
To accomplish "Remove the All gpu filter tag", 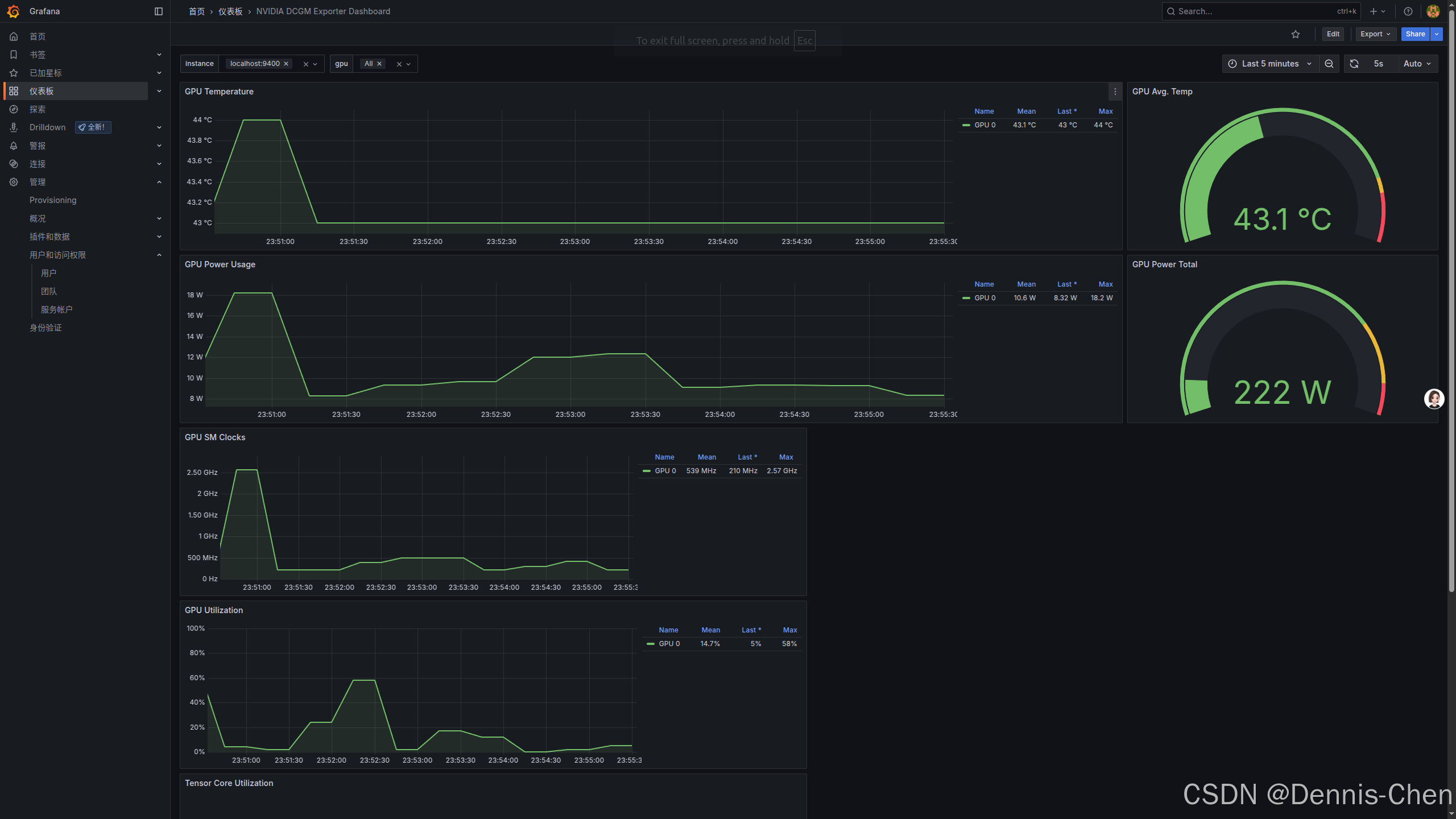I will tap(379, 64).
